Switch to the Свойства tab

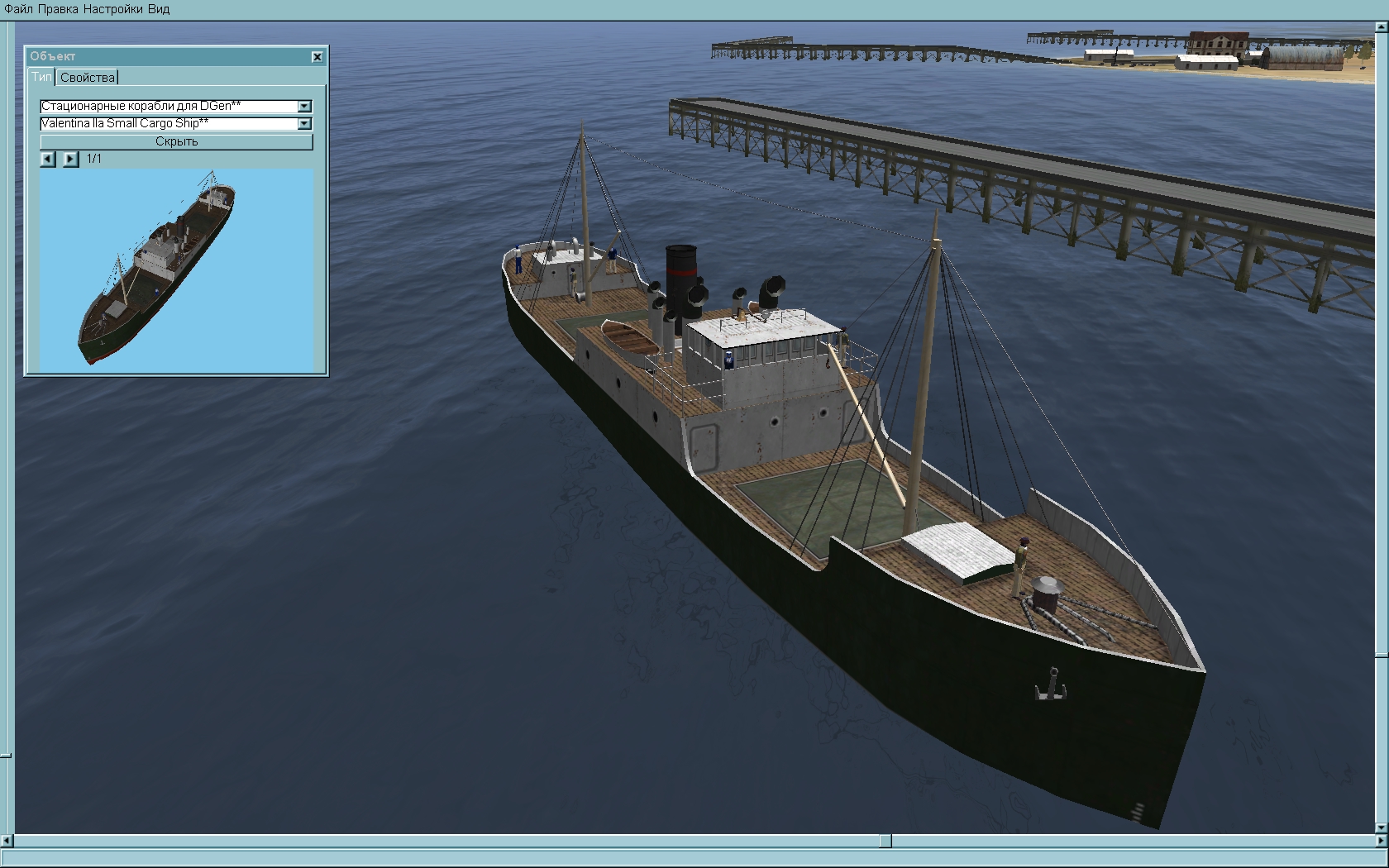pyautogui.click(x=88, y=78)
